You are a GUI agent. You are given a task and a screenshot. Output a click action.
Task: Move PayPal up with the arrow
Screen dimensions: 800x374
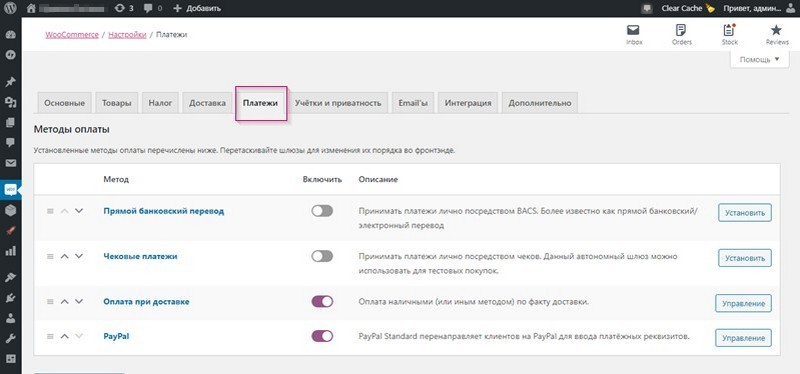64,336
